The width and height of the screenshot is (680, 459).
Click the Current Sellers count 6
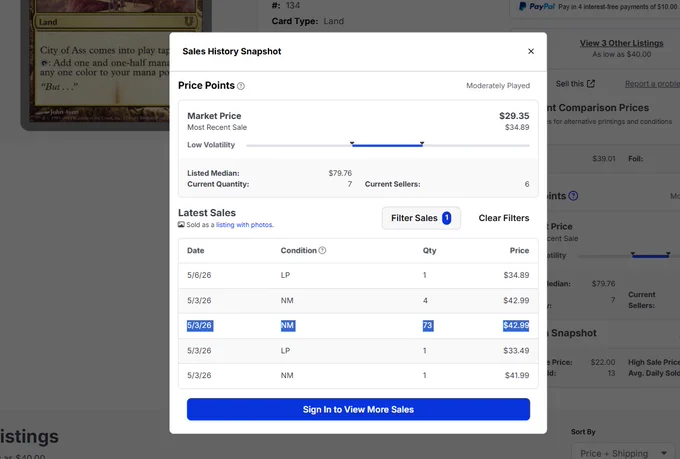click(527, 184)
